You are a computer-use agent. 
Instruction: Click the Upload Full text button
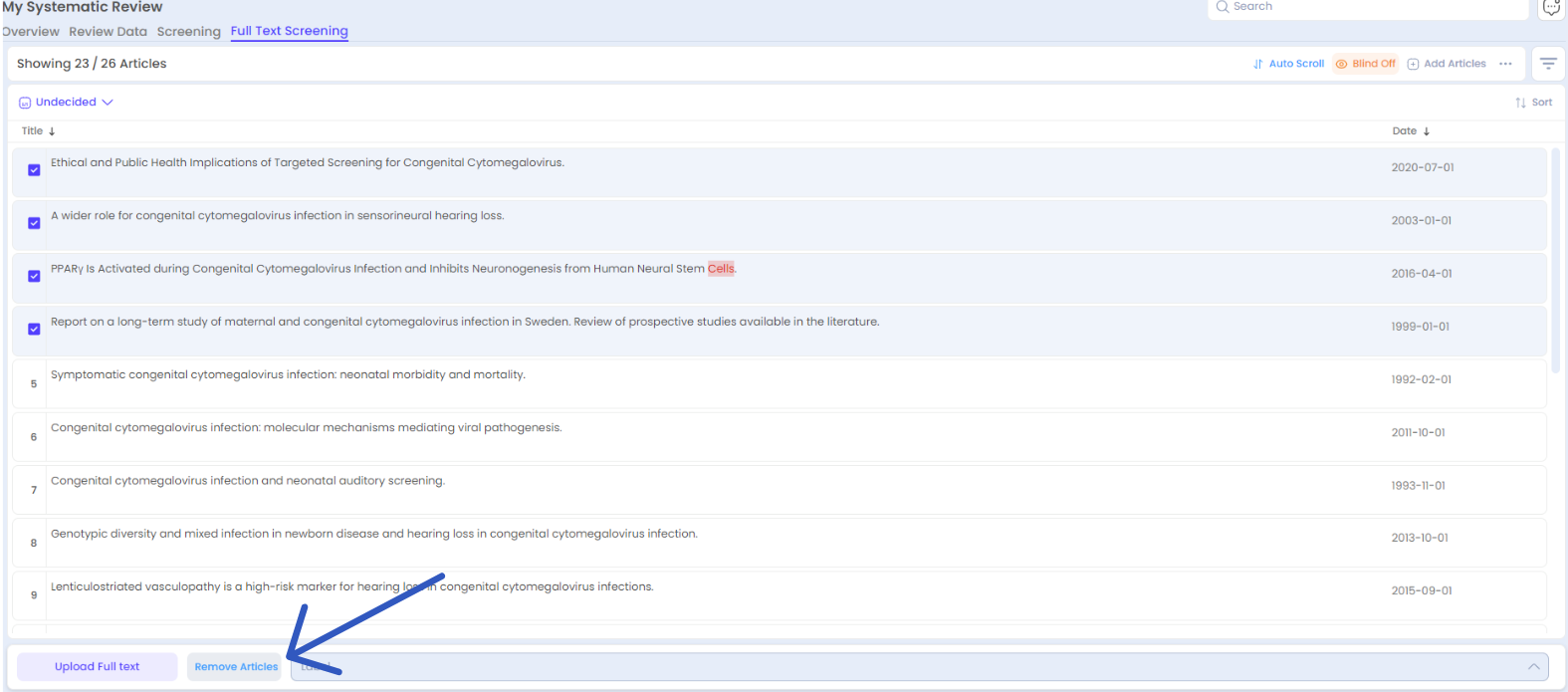97,667
